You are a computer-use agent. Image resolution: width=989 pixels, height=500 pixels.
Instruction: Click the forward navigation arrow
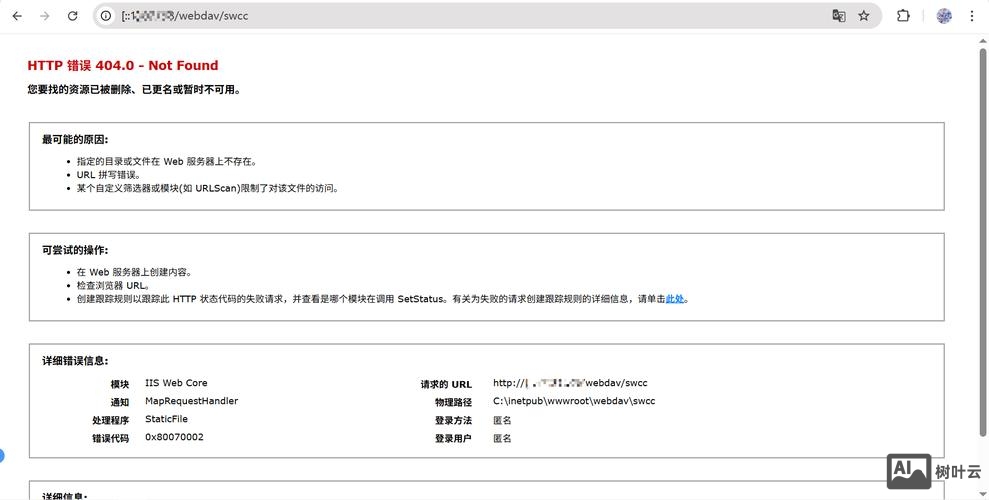click(x=44, y=16)
